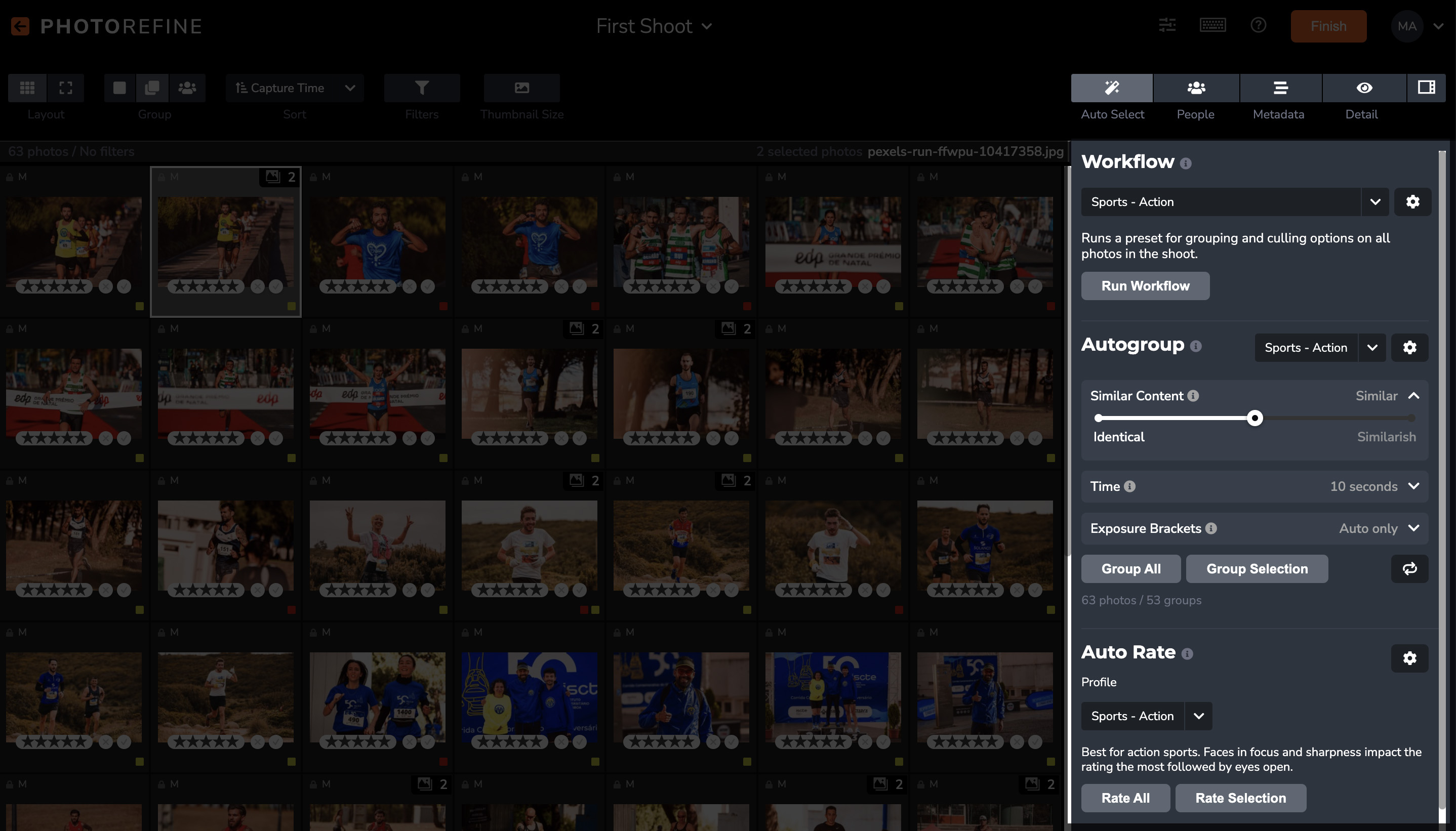Switch to the People tab
The width and height of the screenshot is (1456, 831).
pyautogui.click(x=1196, y=88)
